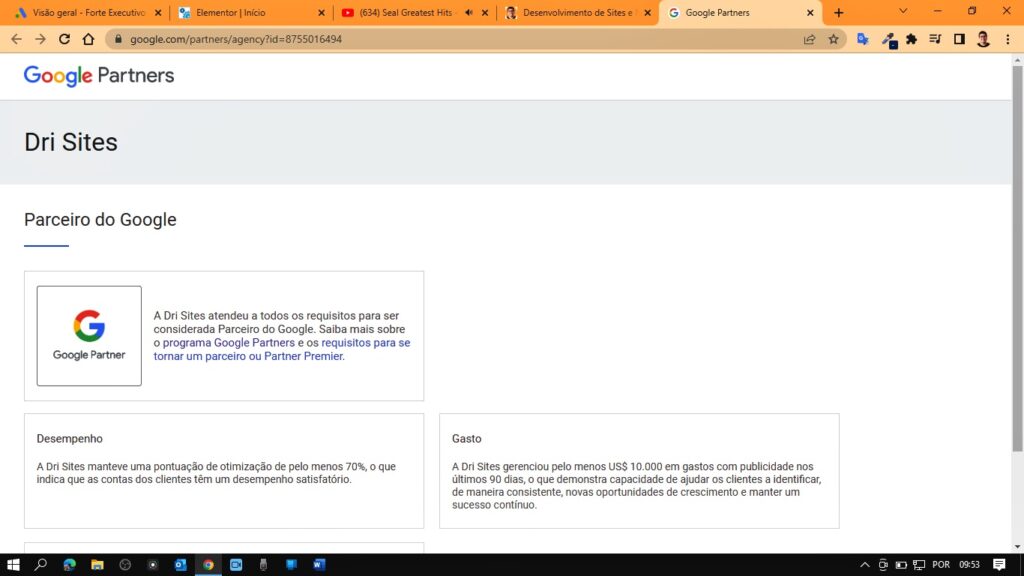The height and width of the screenshot is (576, 1024).
Task: Bookmark this page with the star icon
Action: (833, 39)
